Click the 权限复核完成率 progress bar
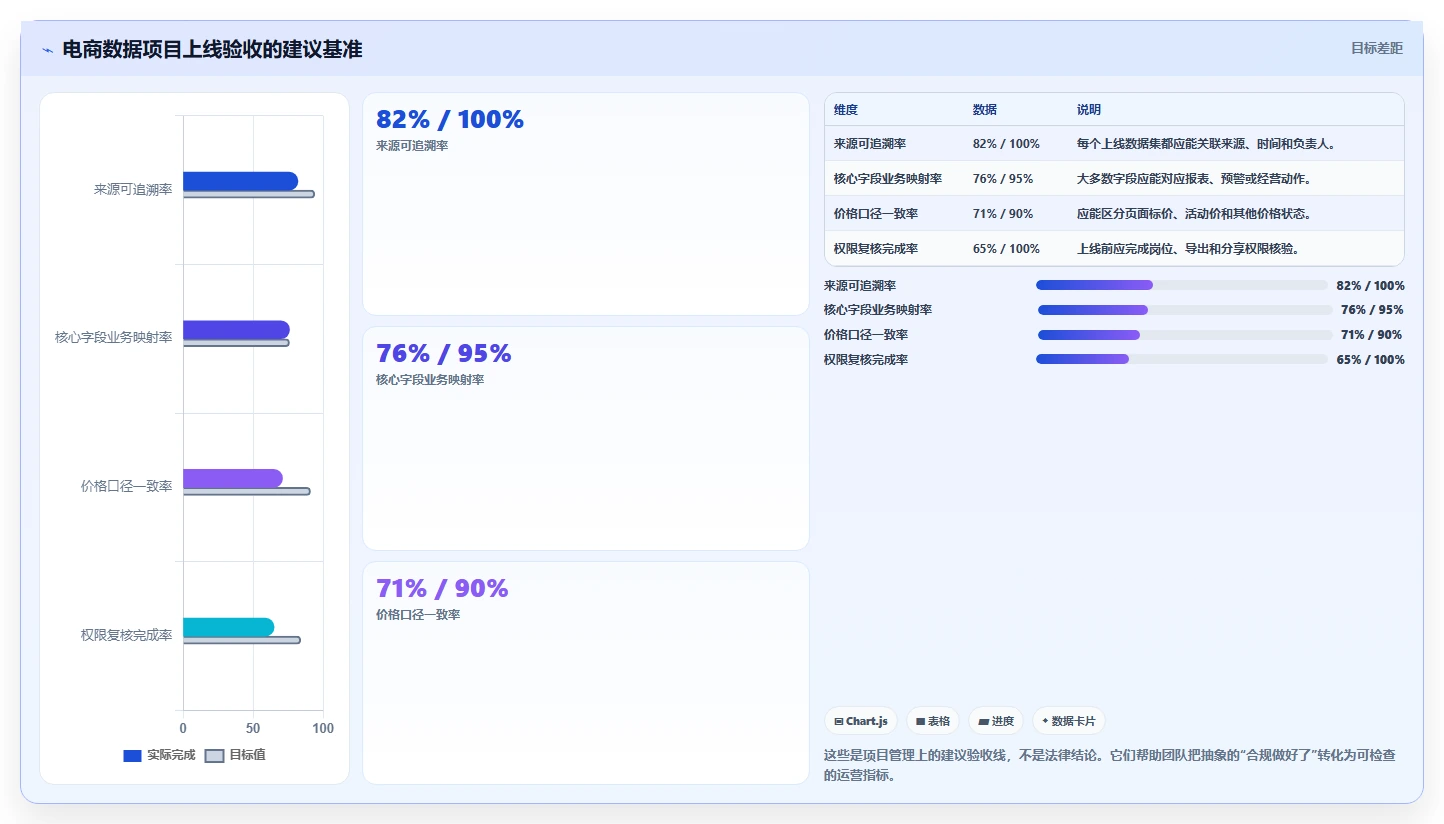 coord(1182,359)
